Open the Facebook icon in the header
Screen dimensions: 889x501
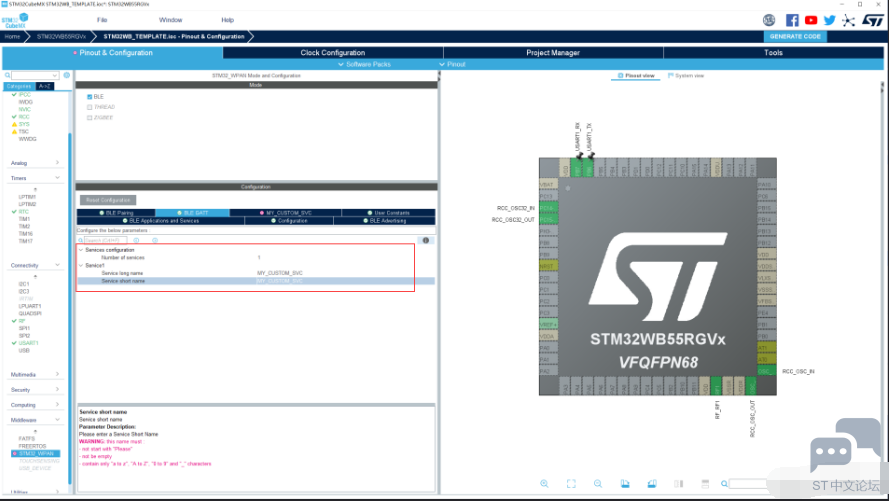pos(792,20)
